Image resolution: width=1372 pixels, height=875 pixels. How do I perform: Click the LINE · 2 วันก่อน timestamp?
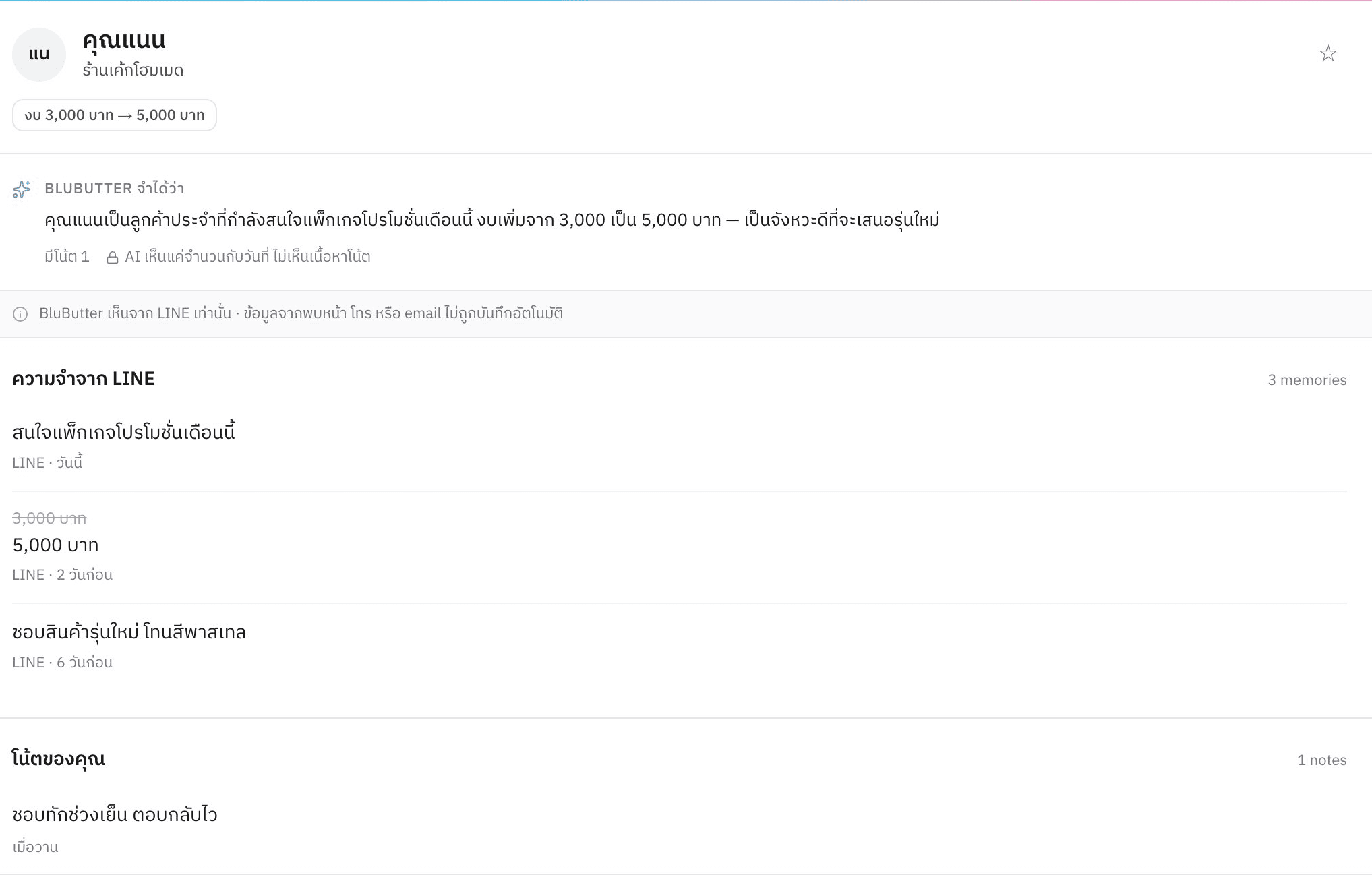coord(62,575)
